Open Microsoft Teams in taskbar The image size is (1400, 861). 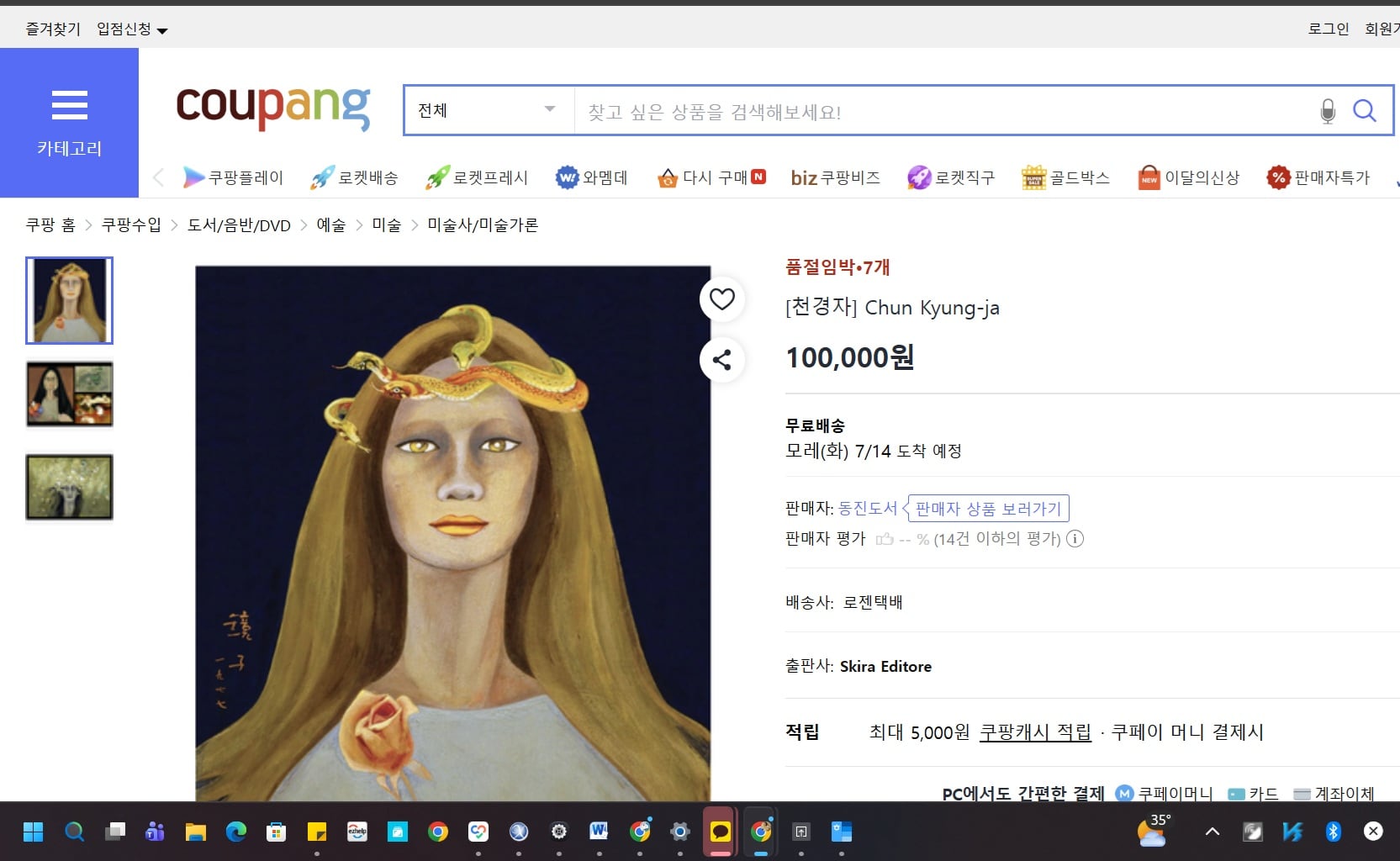[155, 832]
